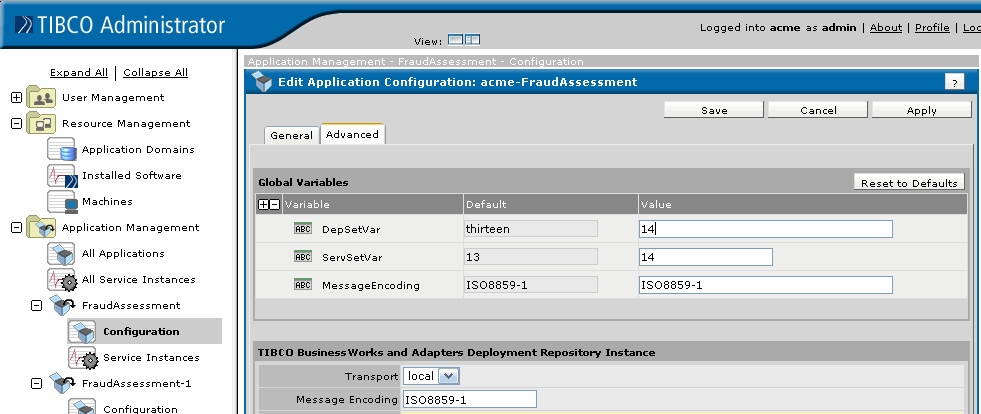Select the FraudAssessment tree label

[131, 305]
